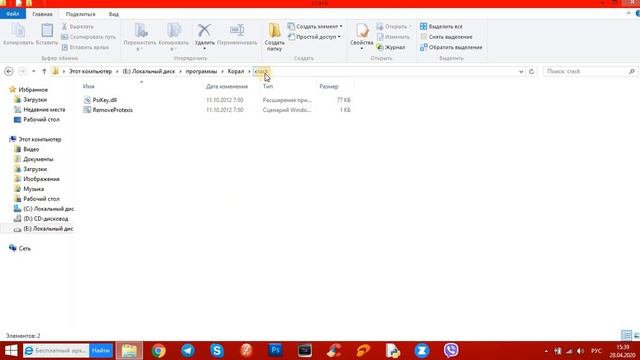Click the Найти button in taskbar
Screen dimensions: 640x360
pos(101,351)
